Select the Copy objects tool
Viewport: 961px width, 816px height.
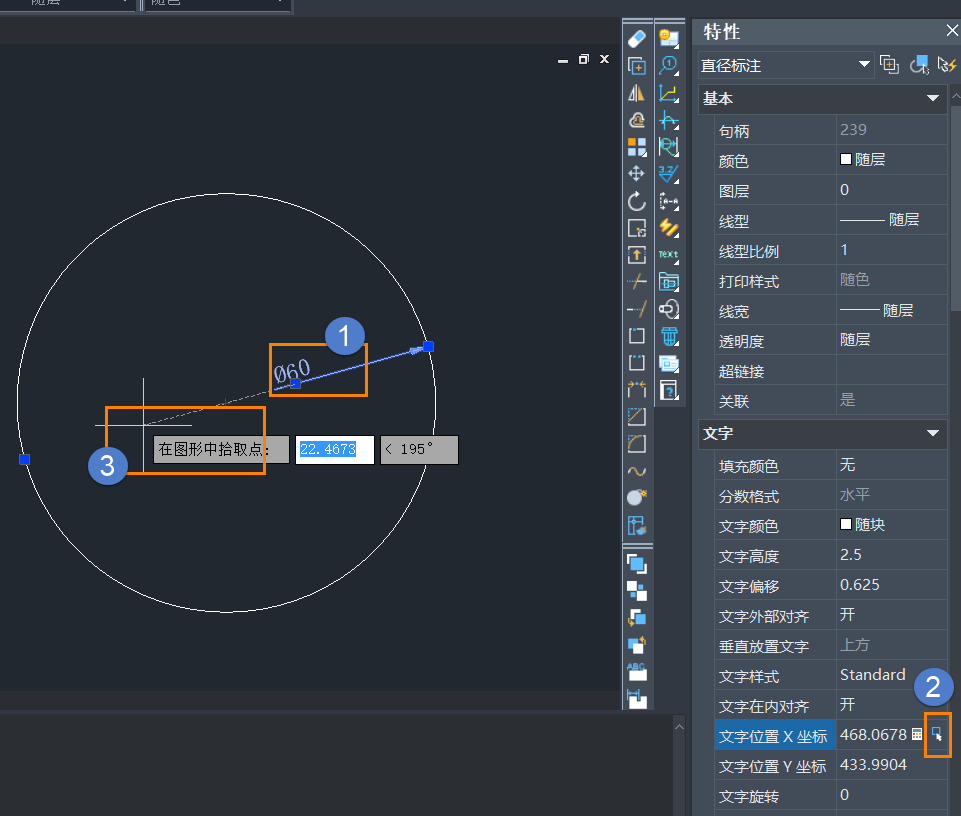pyautogui.click(x=637, y=66)
